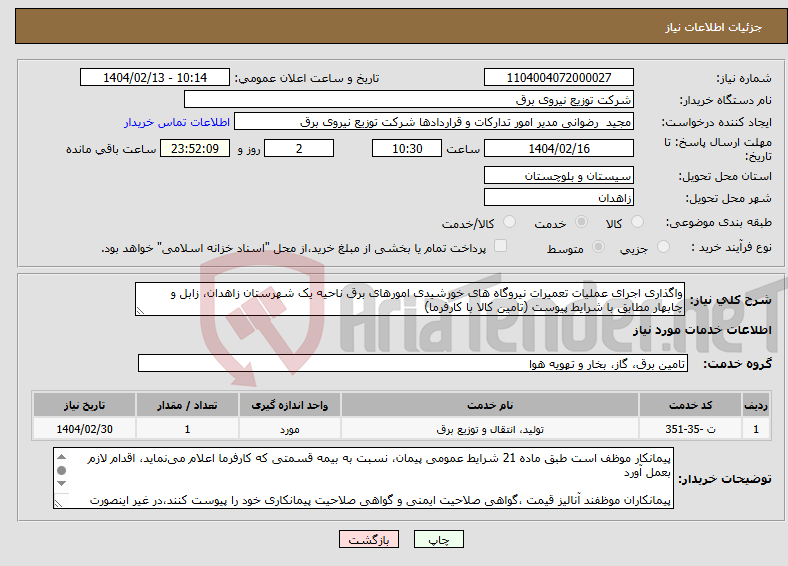Toggle the اسناد خزانه اسلامی payment checkbox
788x566 pixels.
pos(500,245)
